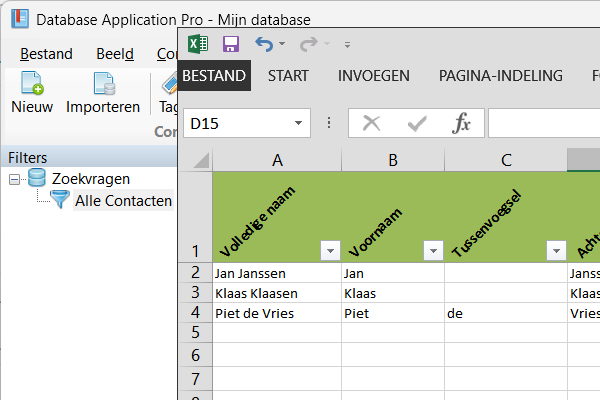The width and height of the screenshot is (600, 400).
Task: Click the Excel save floppy icon
Action: (231, 44)
